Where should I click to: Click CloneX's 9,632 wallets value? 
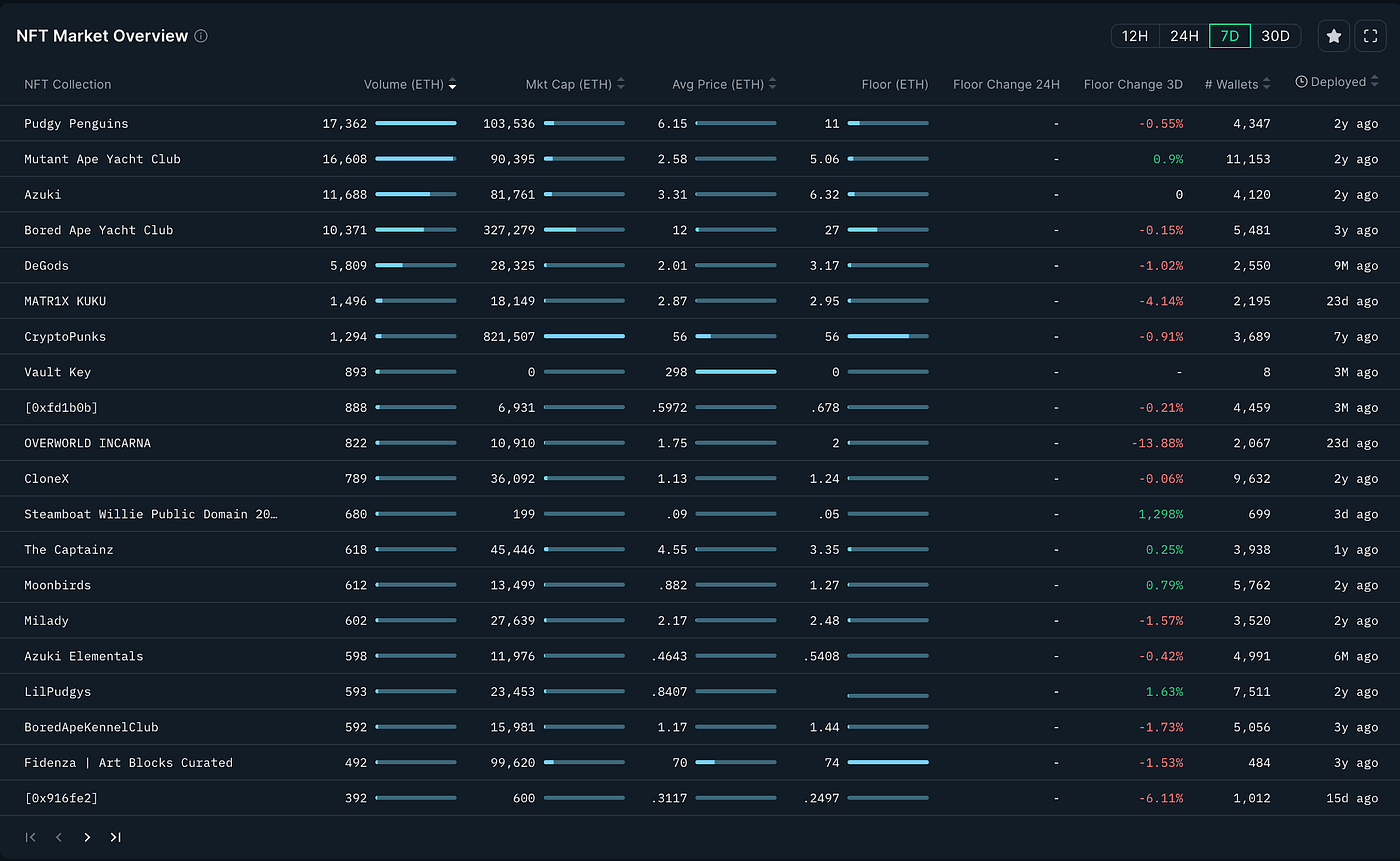1251,479
